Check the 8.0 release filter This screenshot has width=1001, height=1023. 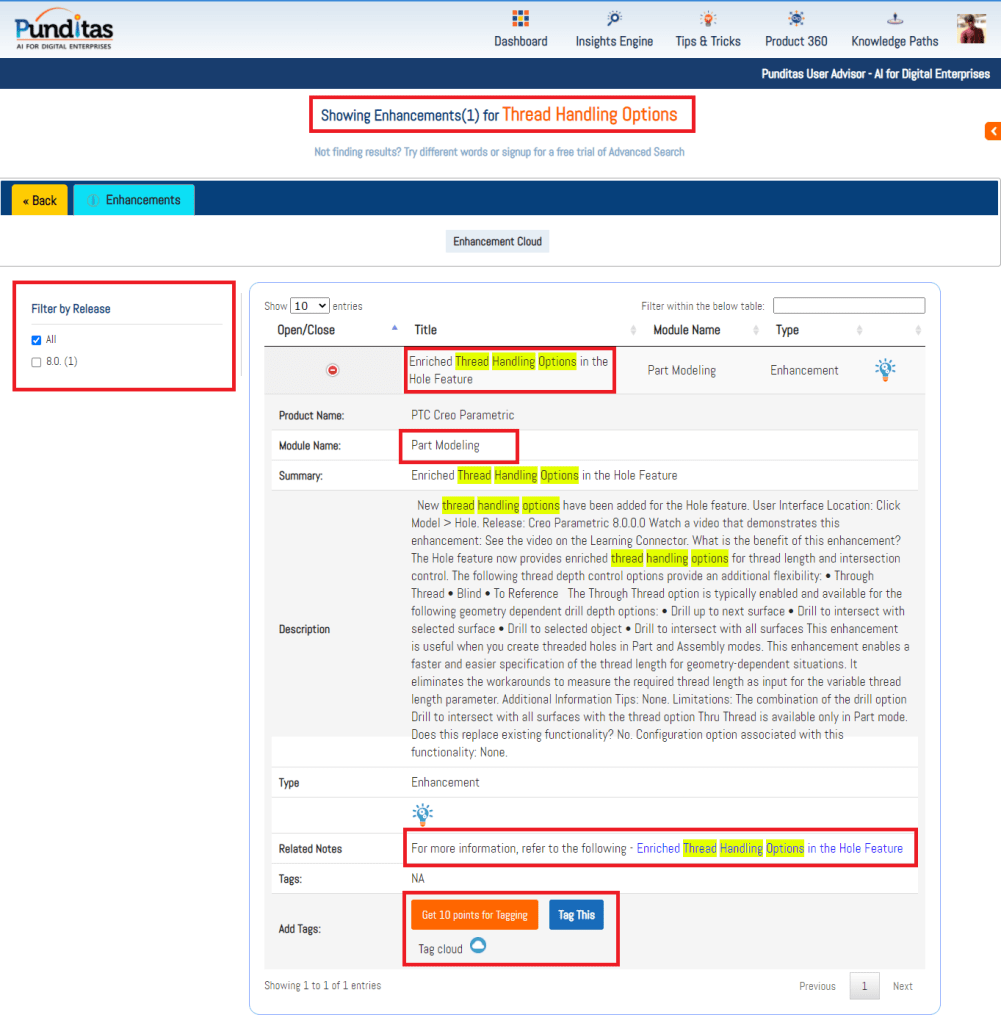coord(37,362)
